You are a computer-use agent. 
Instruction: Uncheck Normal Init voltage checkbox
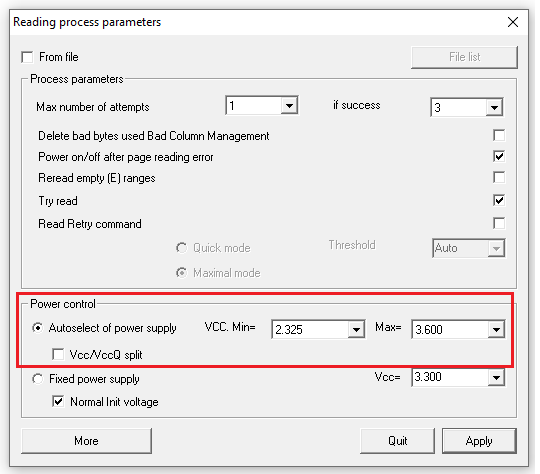click(x=58, y=401)
